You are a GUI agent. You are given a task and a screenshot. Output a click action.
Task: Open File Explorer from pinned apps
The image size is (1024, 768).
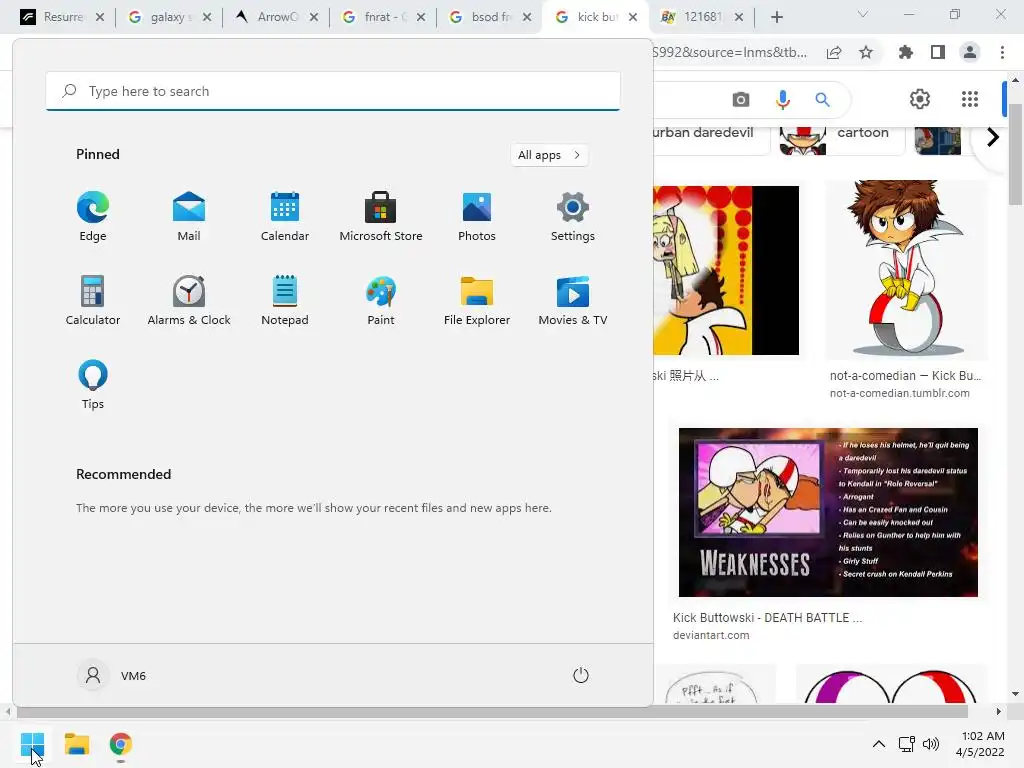click(477, 301)
